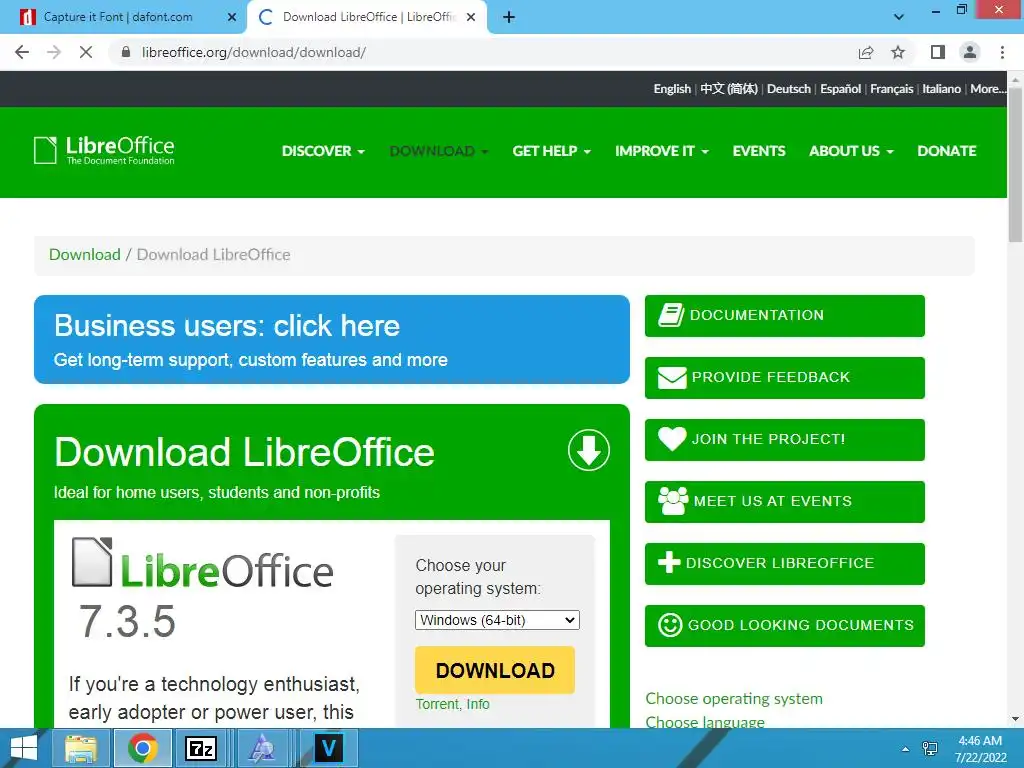Click the circular download arrow icon
Image resolution: width=1024 pixels, height=768 pixels.
point(588,450)
